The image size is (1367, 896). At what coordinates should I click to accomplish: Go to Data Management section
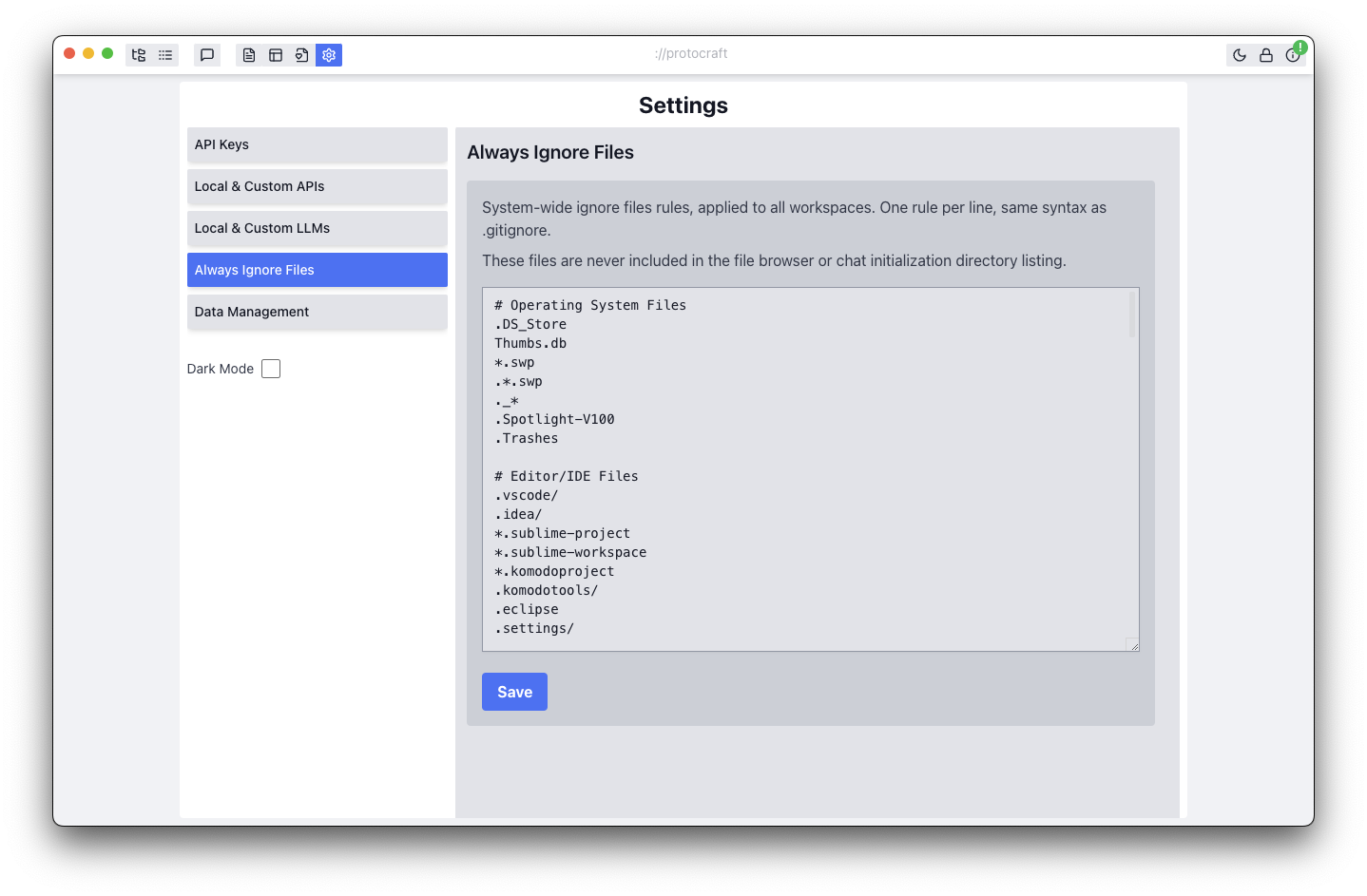317,312
